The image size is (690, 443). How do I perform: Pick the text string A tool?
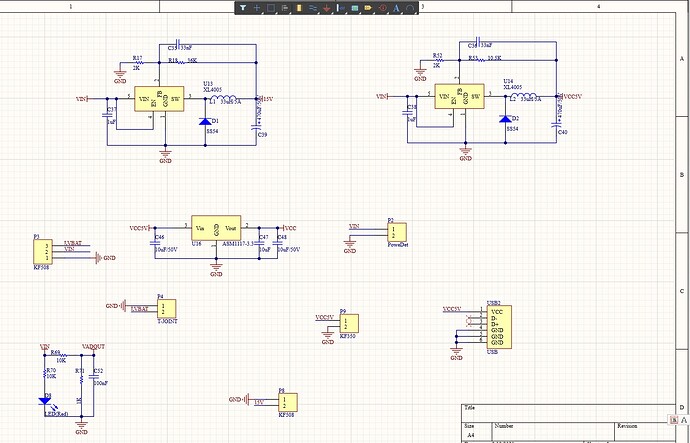(397, 7)
